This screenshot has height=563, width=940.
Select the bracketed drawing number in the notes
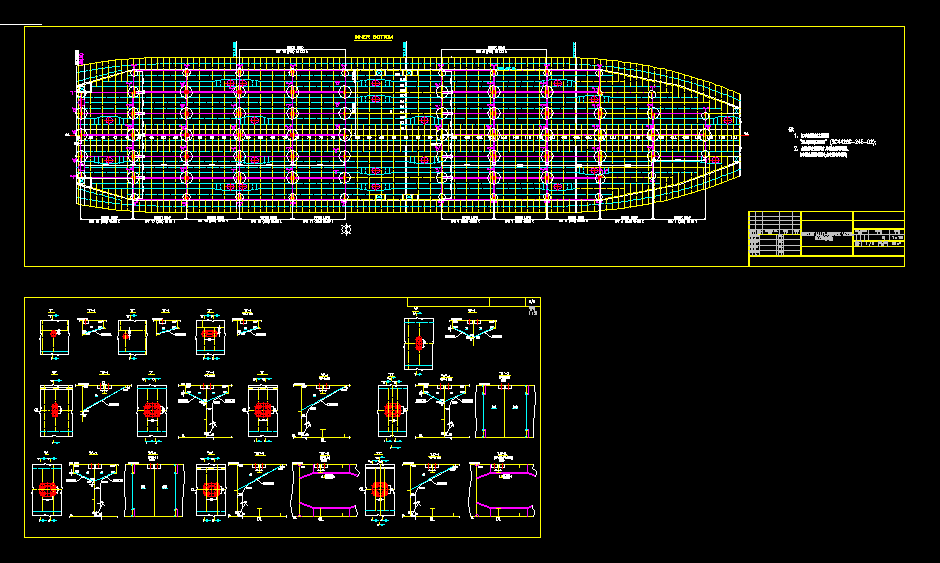(x=853, y=143)
